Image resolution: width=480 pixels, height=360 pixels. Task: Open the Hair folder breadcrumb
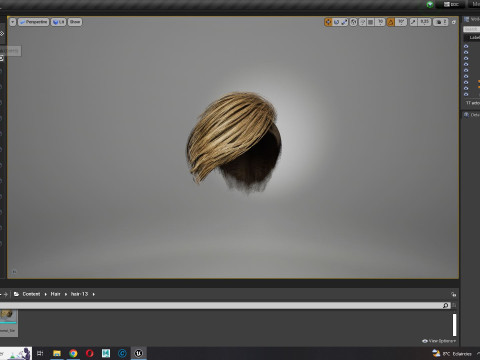[55, 294]
